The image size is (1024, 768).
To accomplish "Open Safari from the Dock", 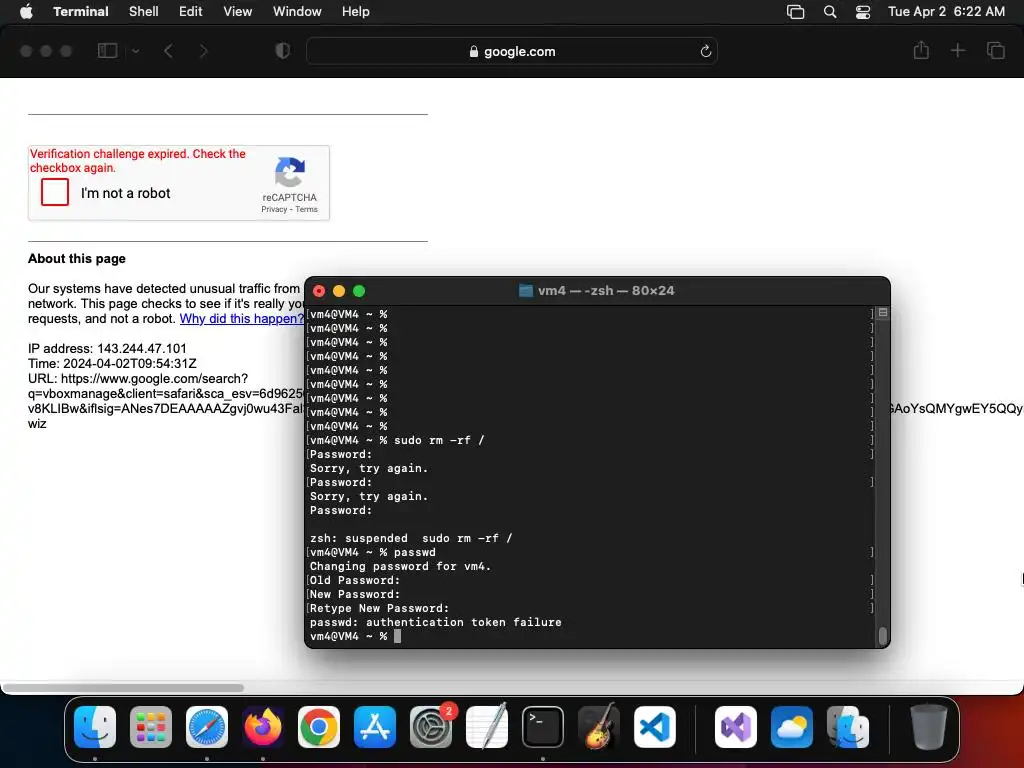I will coord(207,726).
